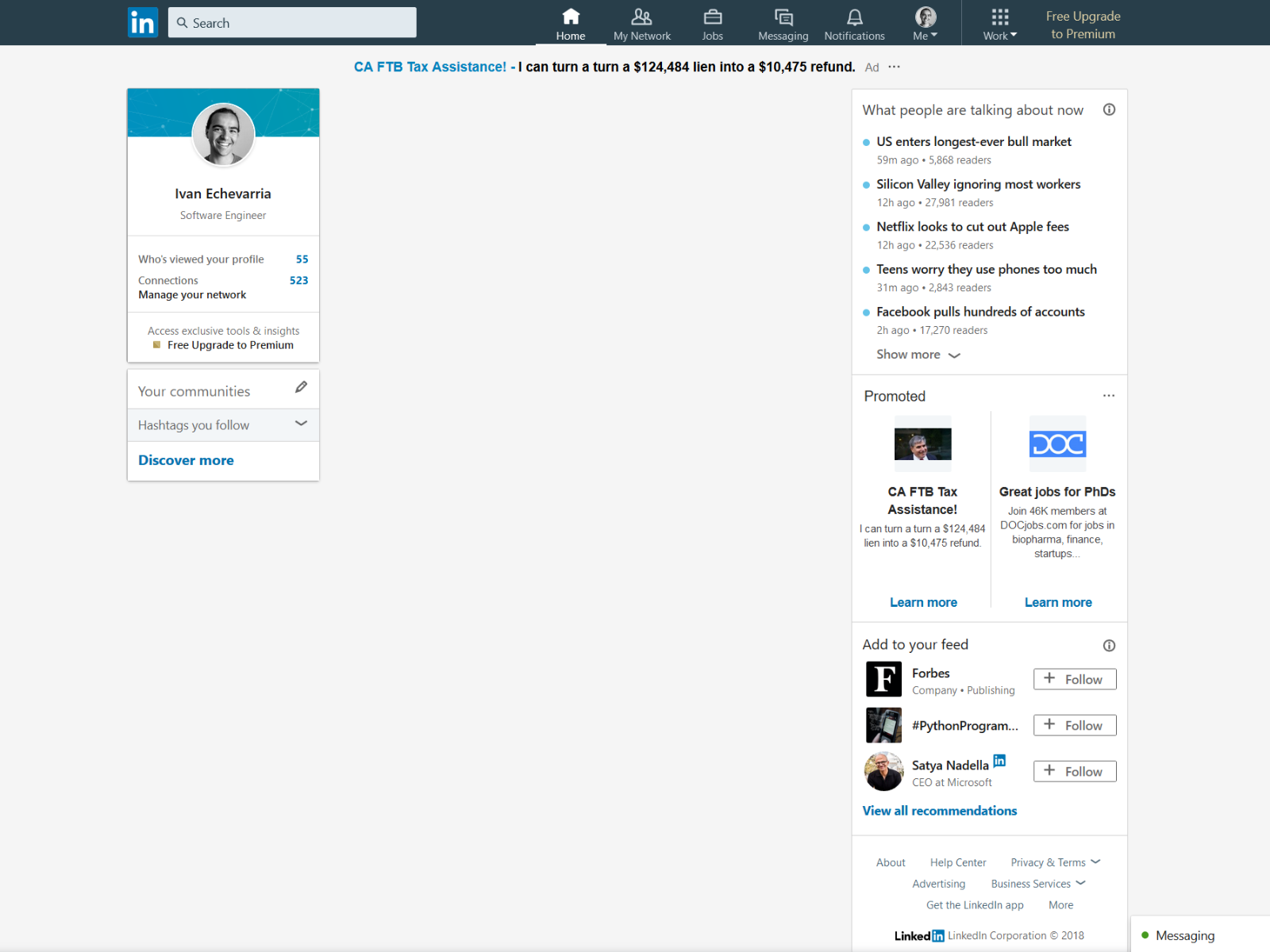
Task: Click More footer link
Action: tap(1060, 905)
